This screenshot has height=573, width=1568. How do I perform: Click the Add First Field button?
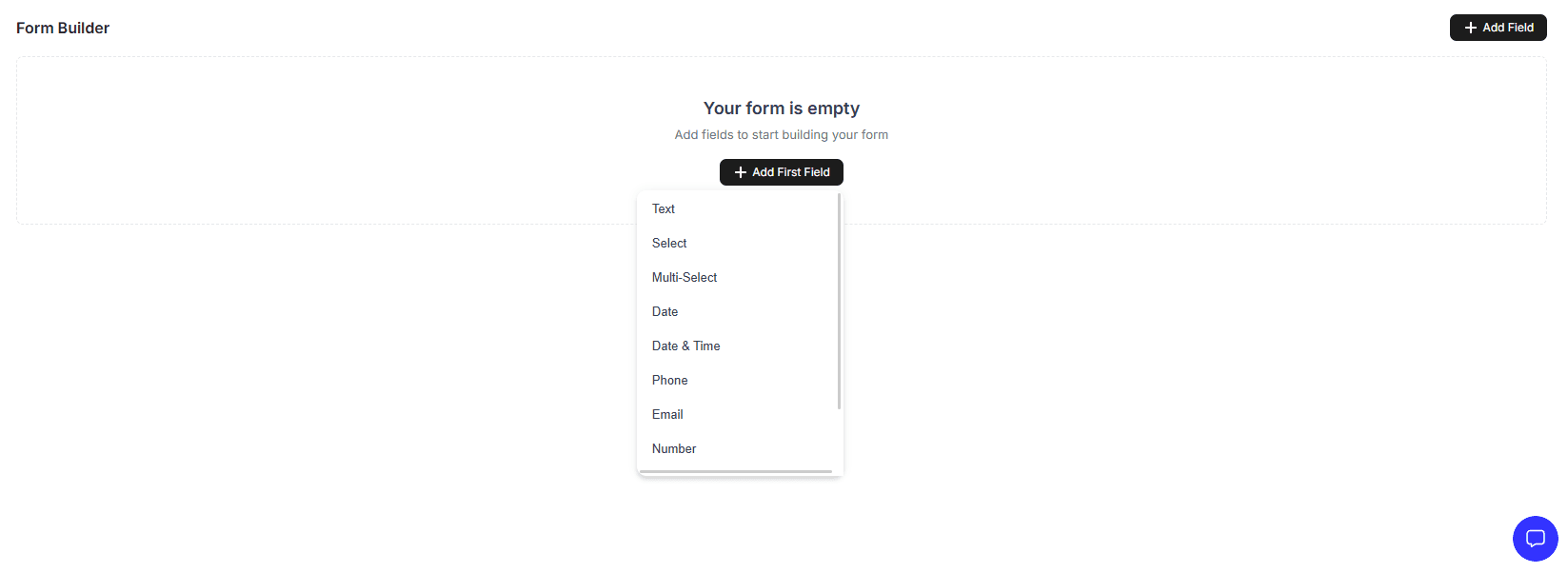tap(781, 171)
